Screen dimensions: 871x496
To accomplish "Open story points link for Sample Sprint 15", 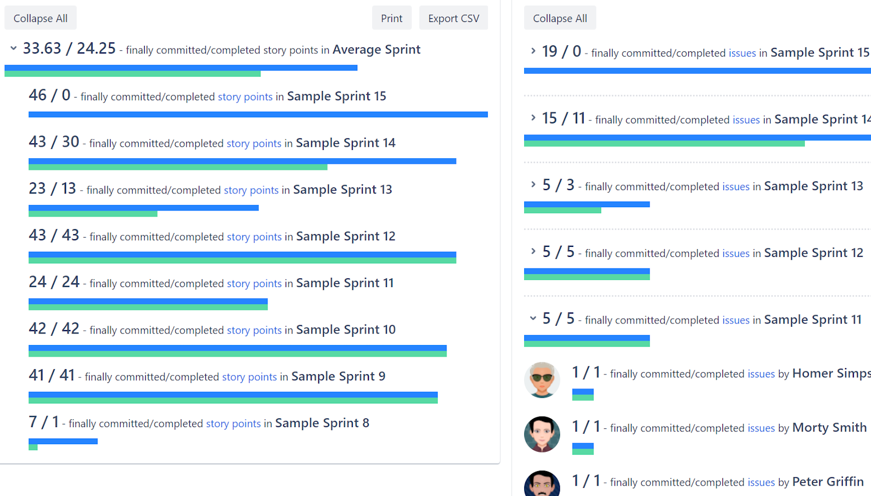I will click(245, 97).
